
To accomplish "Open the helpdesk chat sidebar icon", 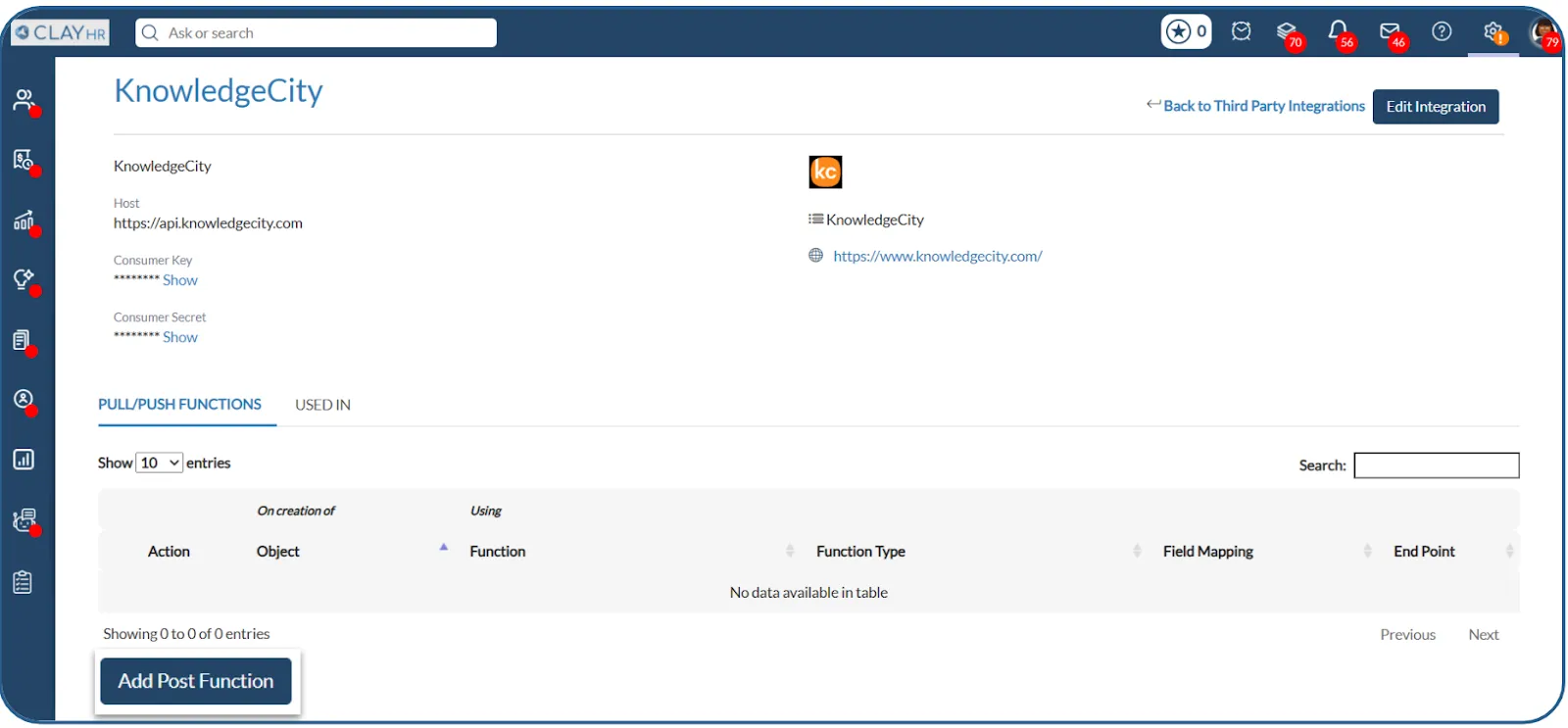I will (24, 520).
